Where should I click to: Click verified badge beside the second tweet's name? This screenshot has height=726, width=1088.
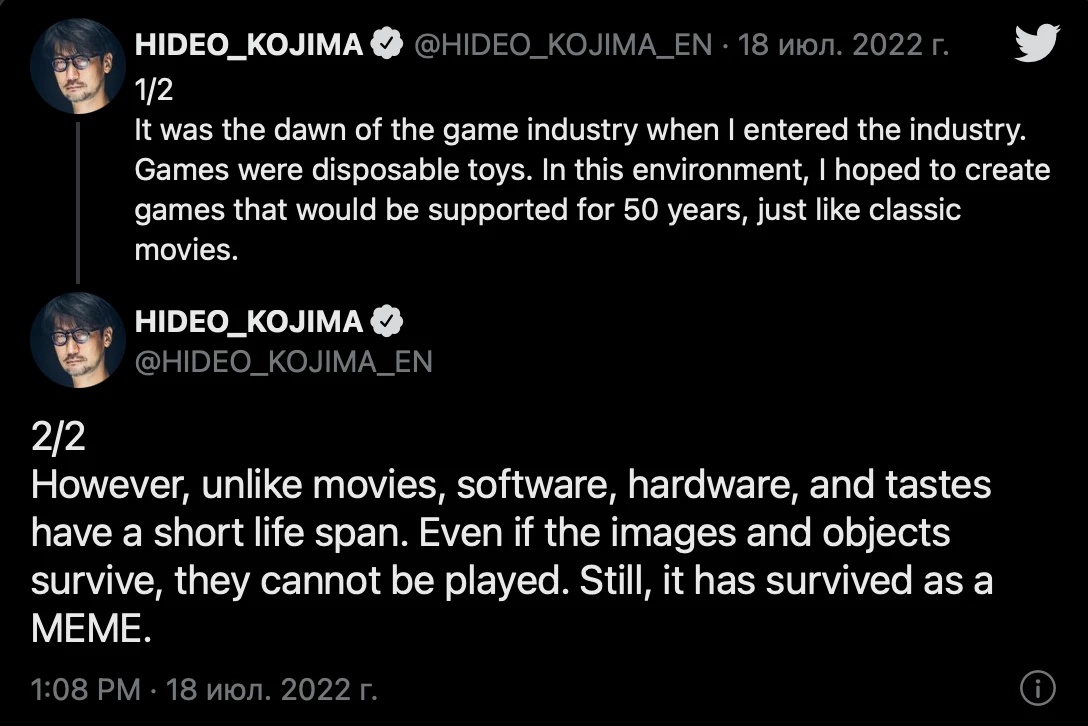tap(386, 321)
